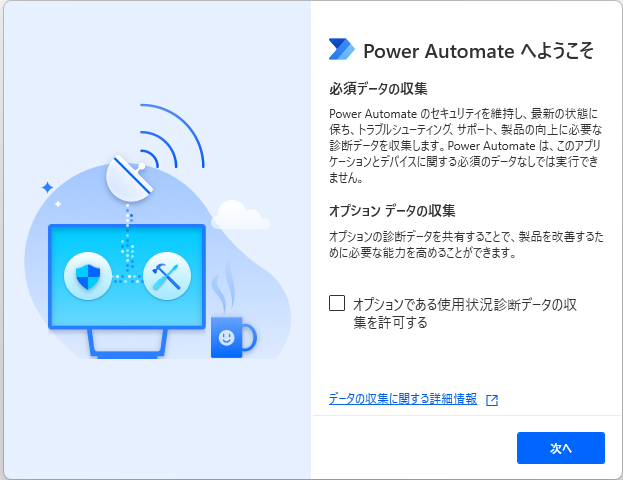Click the monitor stand in illustration
This screenshot has width=623, height=480.
(127, 343)
